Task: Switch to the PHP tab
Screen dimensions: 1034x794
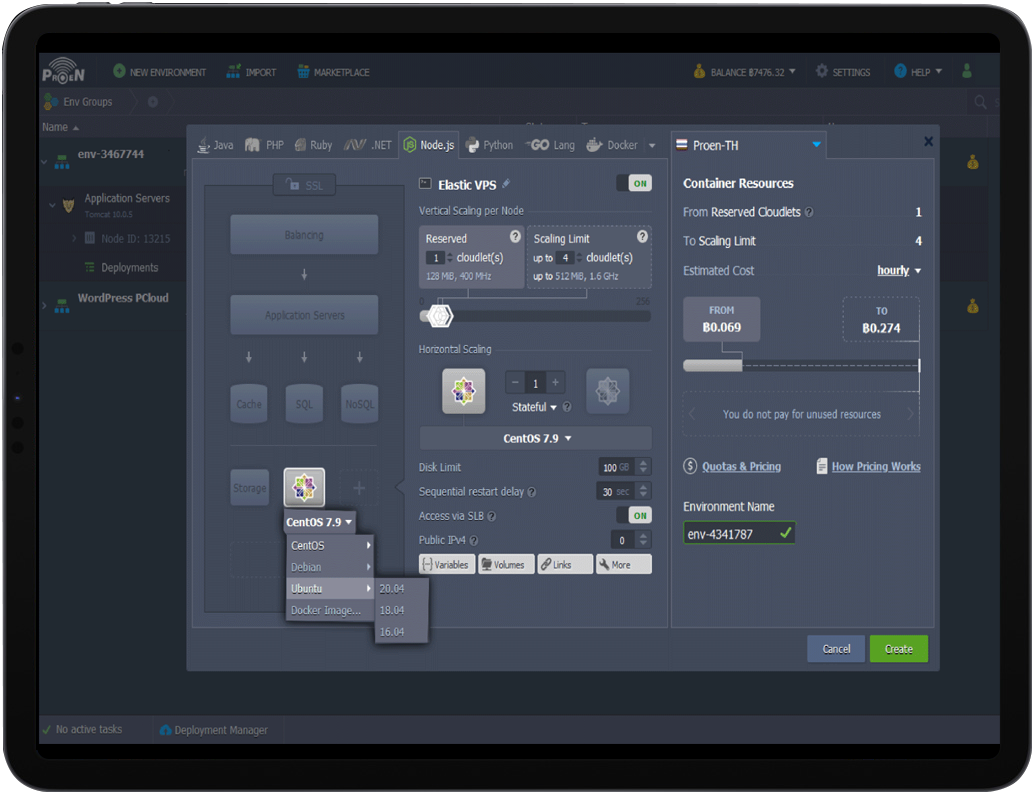Action: coord(264,145)
